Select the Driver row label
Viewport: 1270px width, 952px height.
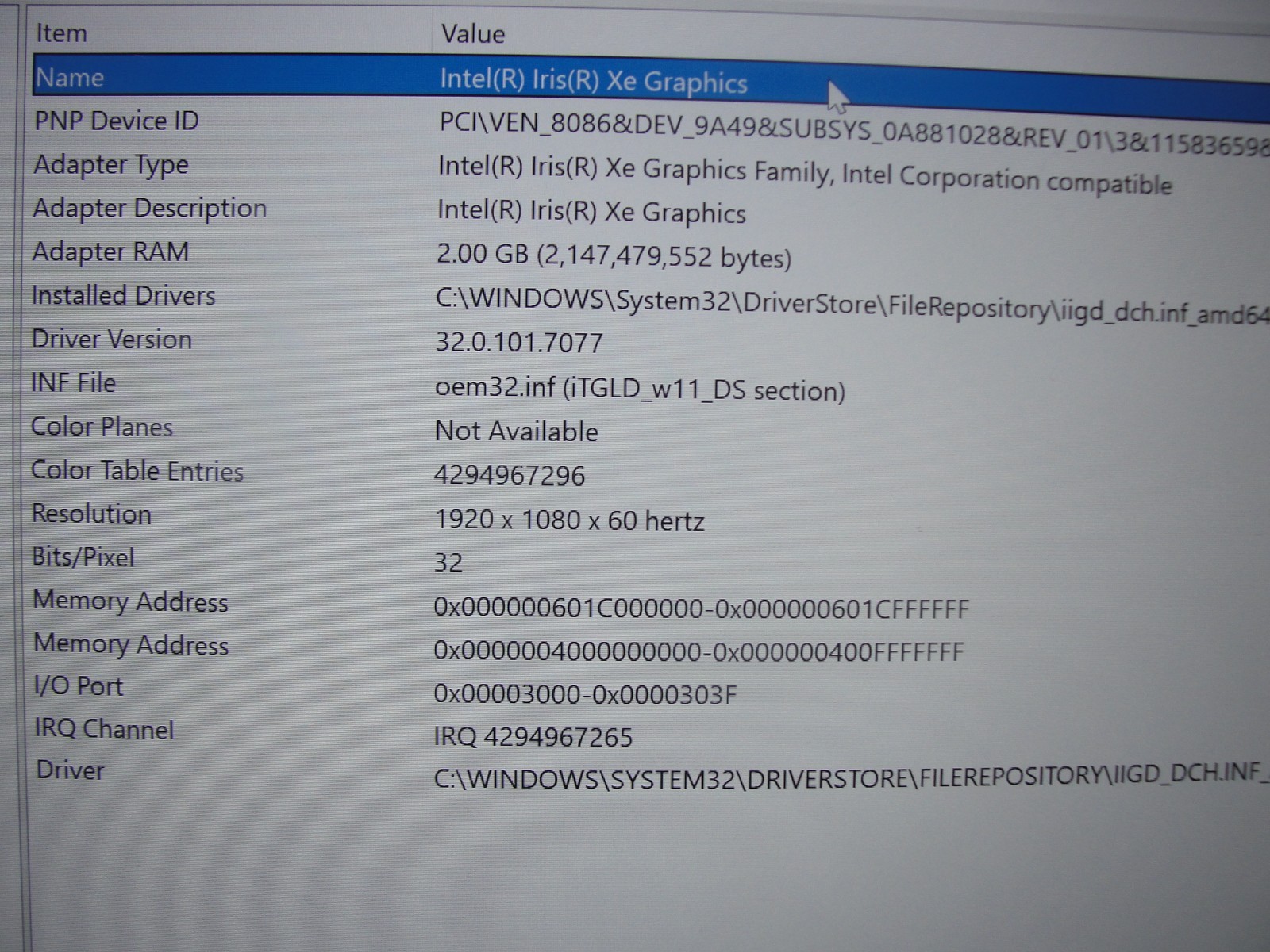pos(70,770)
